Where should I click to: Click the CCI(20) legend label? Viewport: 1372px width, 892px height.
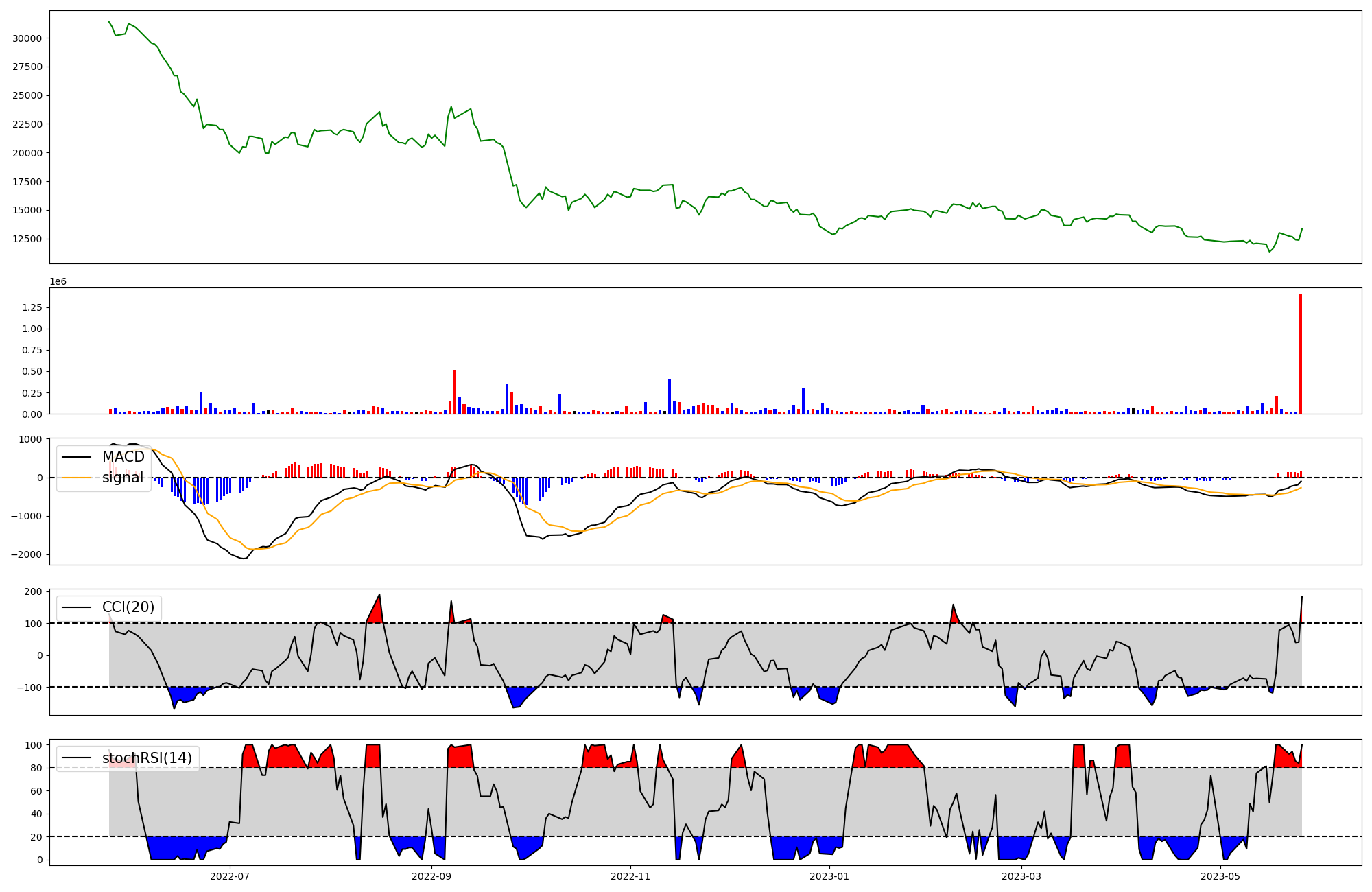pos(128,607)
